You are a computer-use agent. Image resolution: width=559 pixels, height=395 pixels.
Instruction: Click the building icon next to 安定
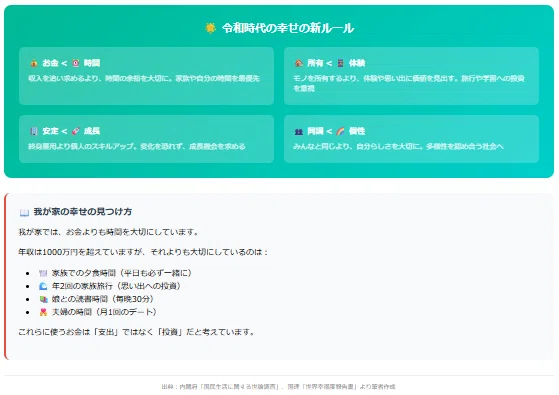click(34, 131)
